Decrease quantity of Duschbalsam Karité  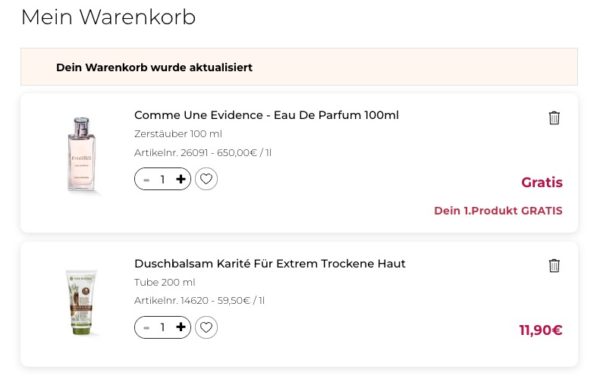146,328
